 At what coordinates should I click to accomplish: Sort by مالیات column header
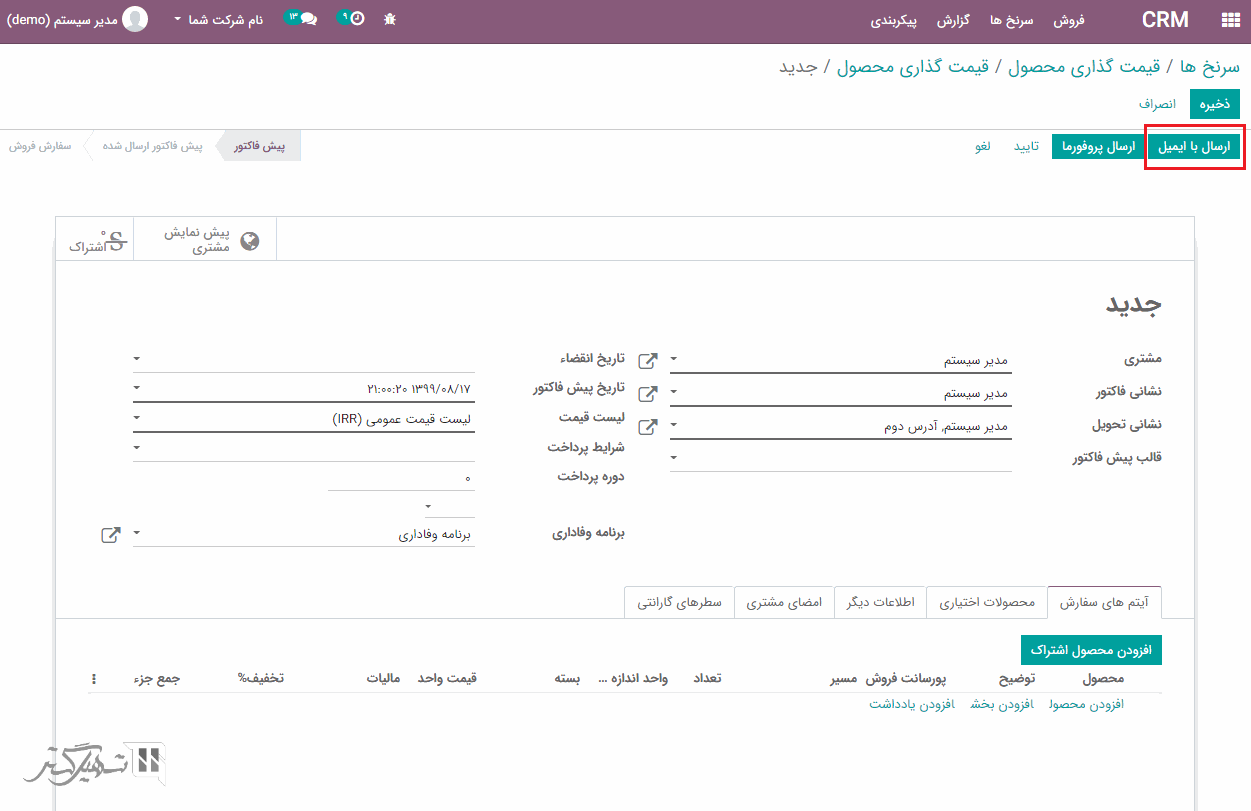(383, 678)
